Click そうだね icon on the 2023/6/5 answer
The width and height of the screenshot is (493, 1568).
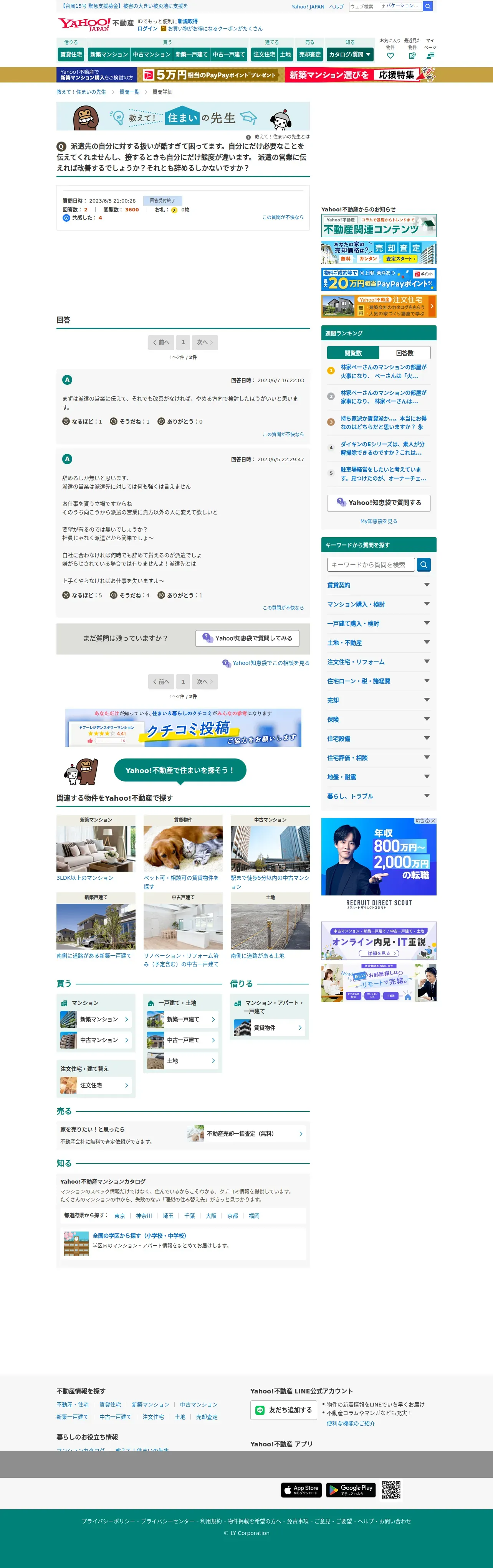coord(113,595)
